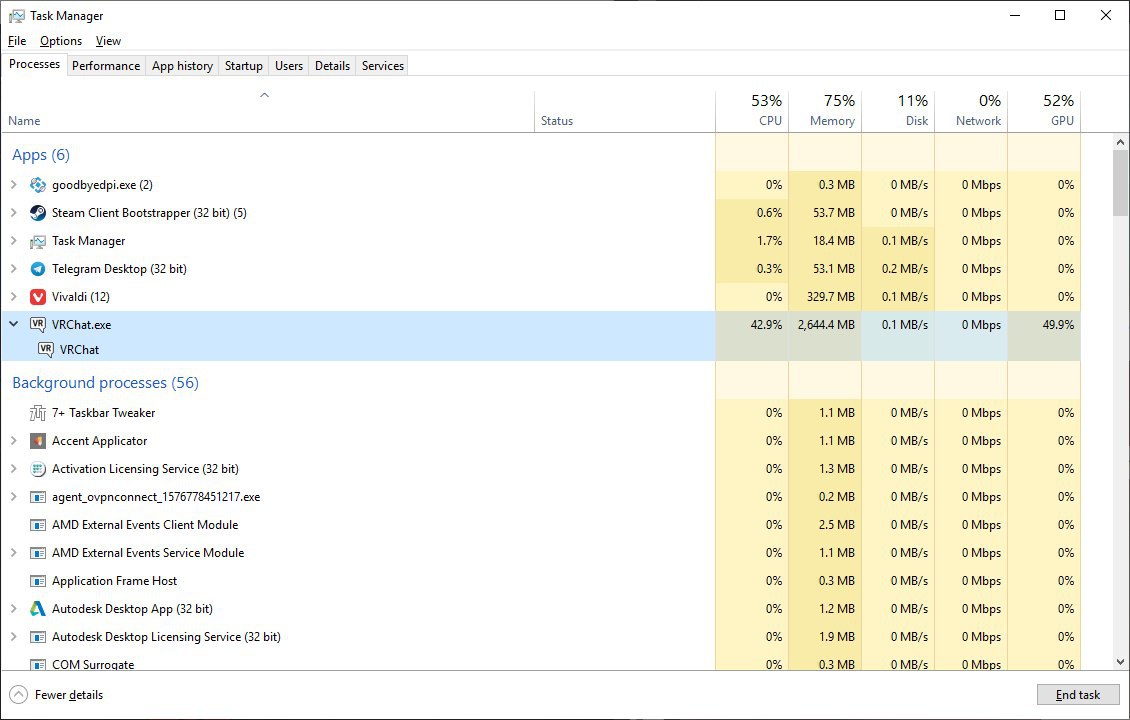Expand the Steam Client Bootstrapper group

click(x=14, y=213)
